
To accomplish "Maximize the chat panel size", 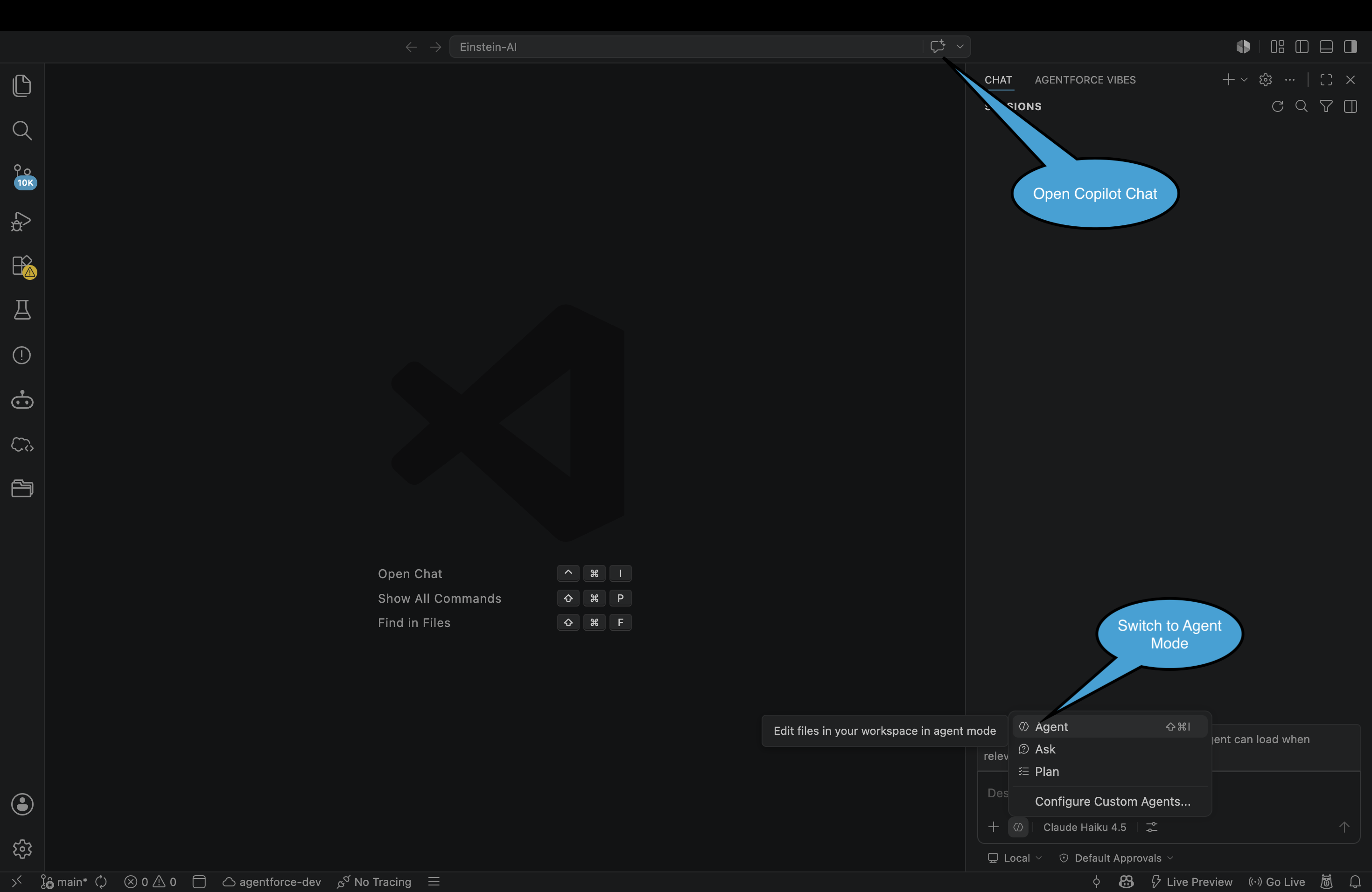I will 1326,79.
